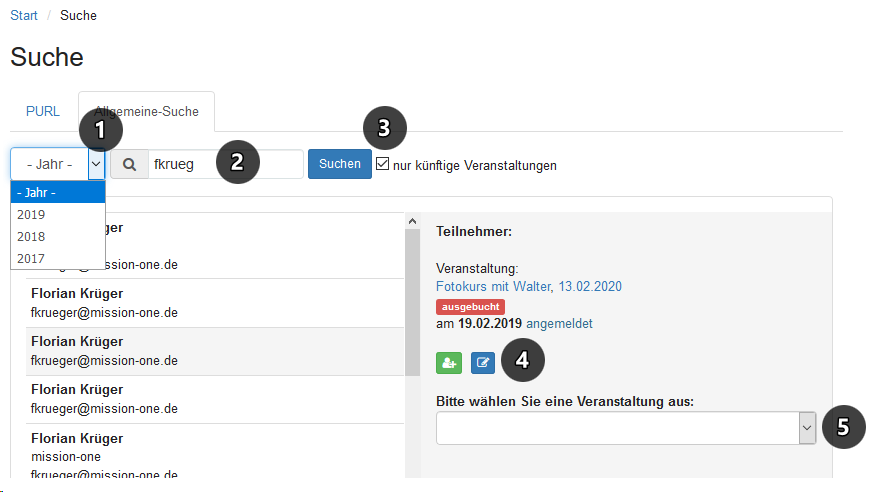Click the 'angemeldet' status link

click(x=559, y=324)
